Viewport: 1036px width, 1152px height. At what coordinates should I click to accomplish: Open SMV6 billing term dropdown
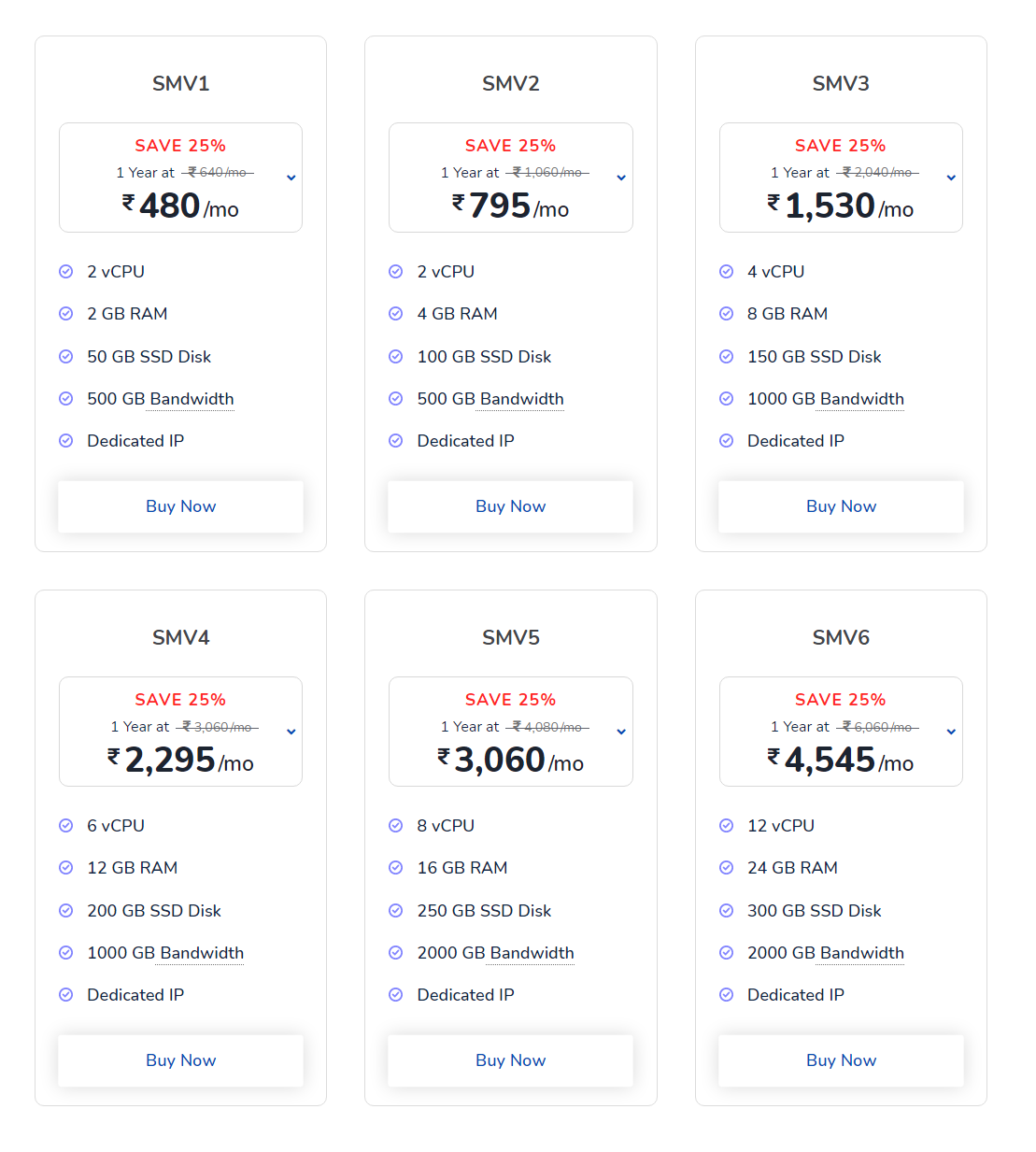pos(951,732)
